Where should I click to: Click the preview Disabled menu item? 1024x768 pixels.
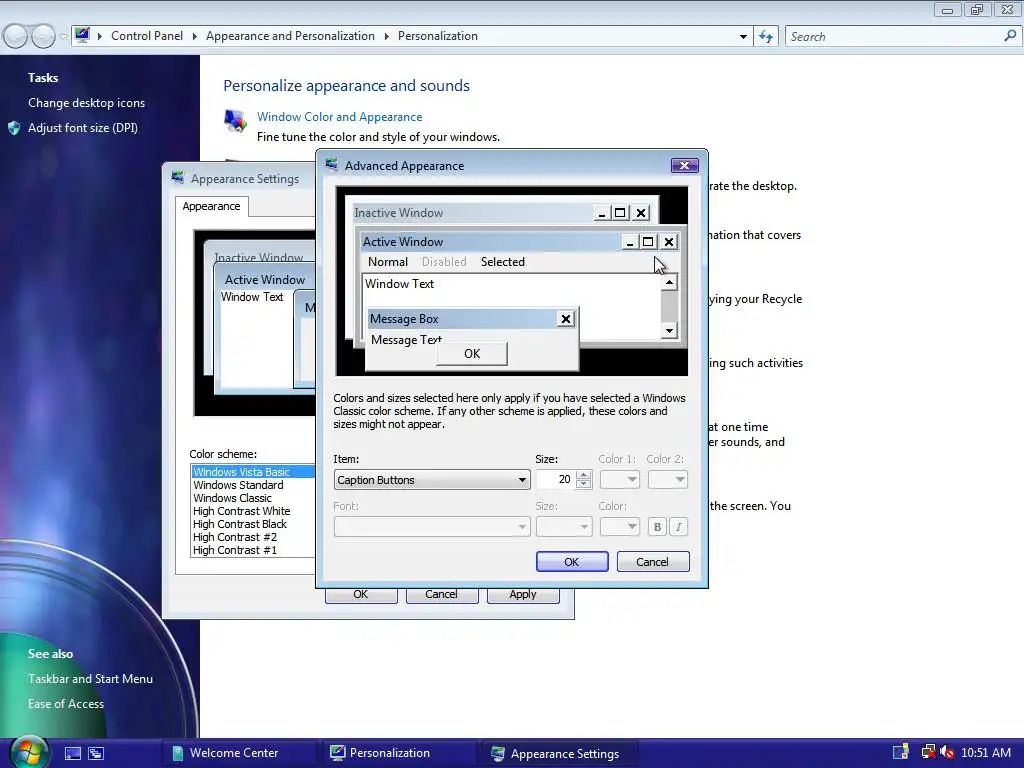(444, 262)
